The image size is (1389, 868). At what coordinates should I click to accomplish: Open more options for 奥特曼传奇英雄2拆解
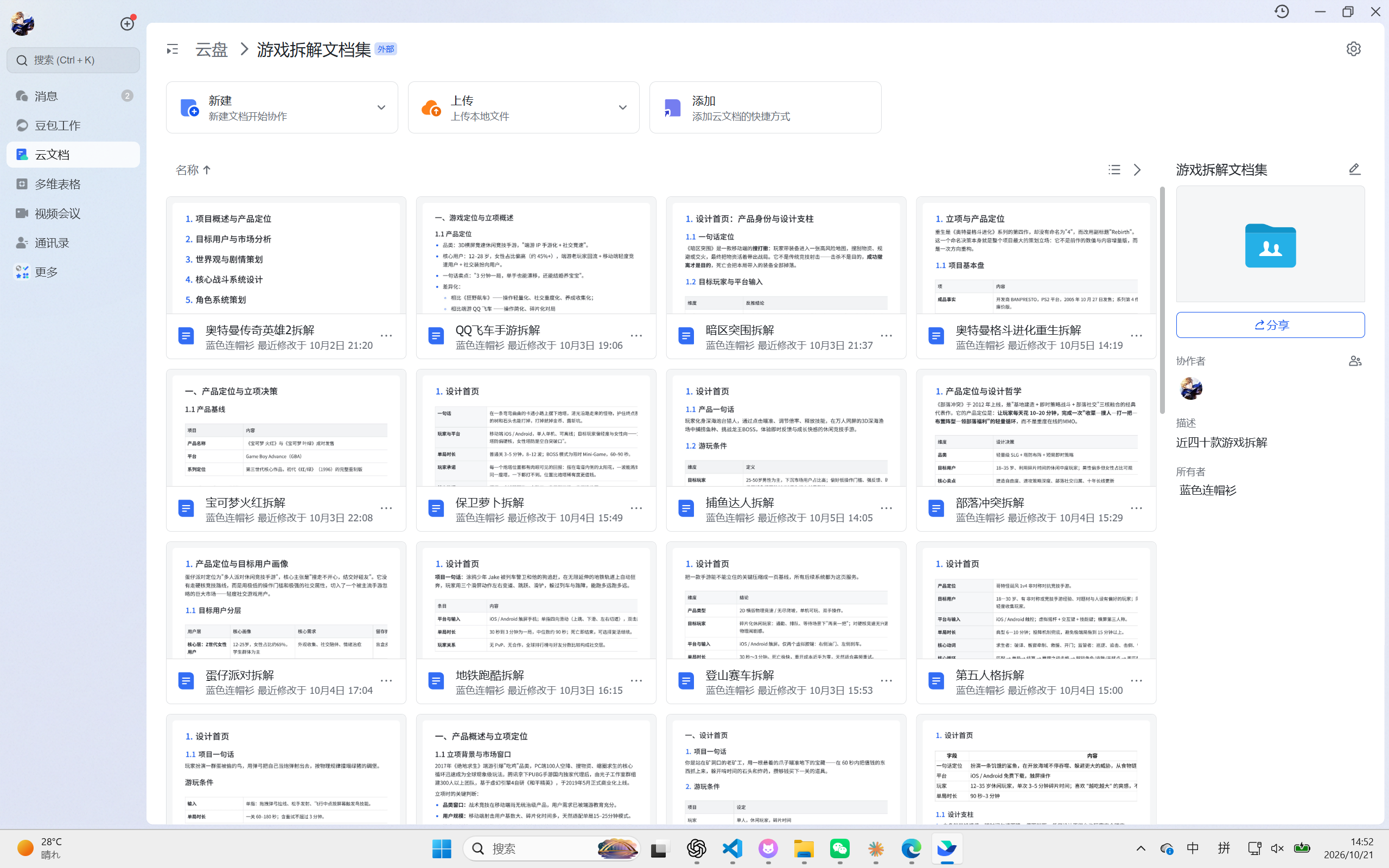pyautogui.click(x=386, y=336)
